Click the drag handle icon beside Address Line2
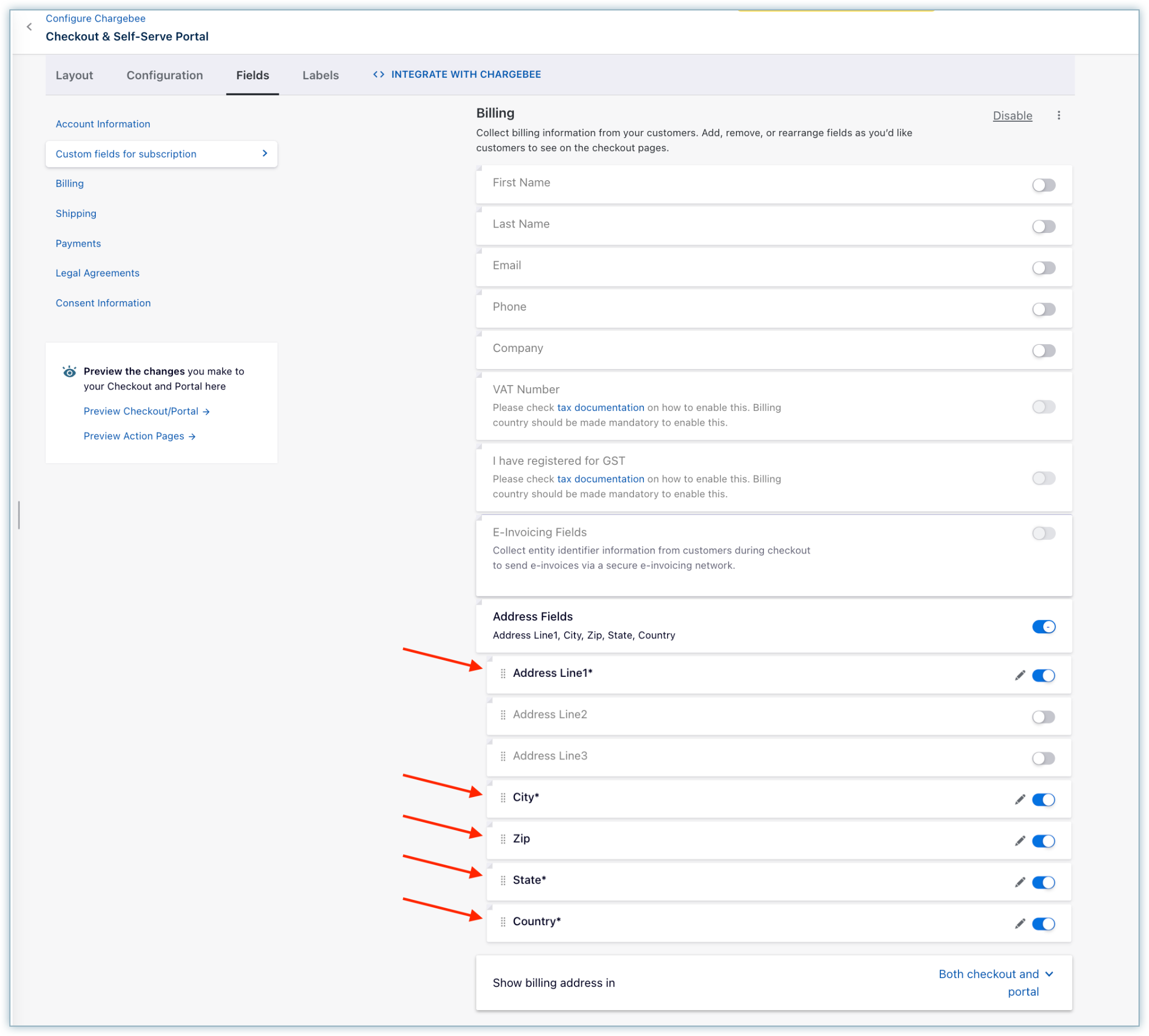The image size is (1149, 1036). tap(503, 715)
